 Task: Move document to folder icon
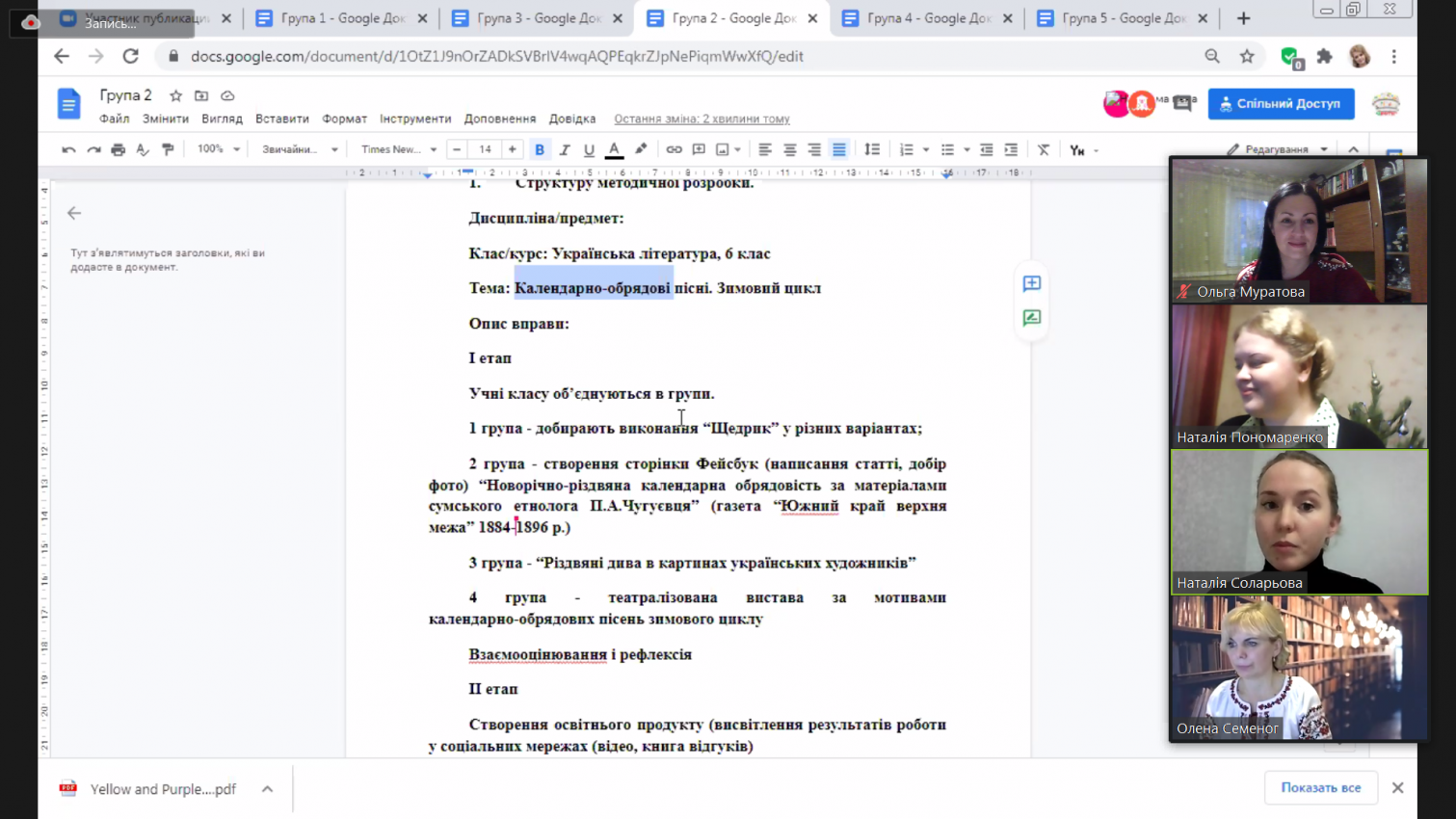(201, 95)
